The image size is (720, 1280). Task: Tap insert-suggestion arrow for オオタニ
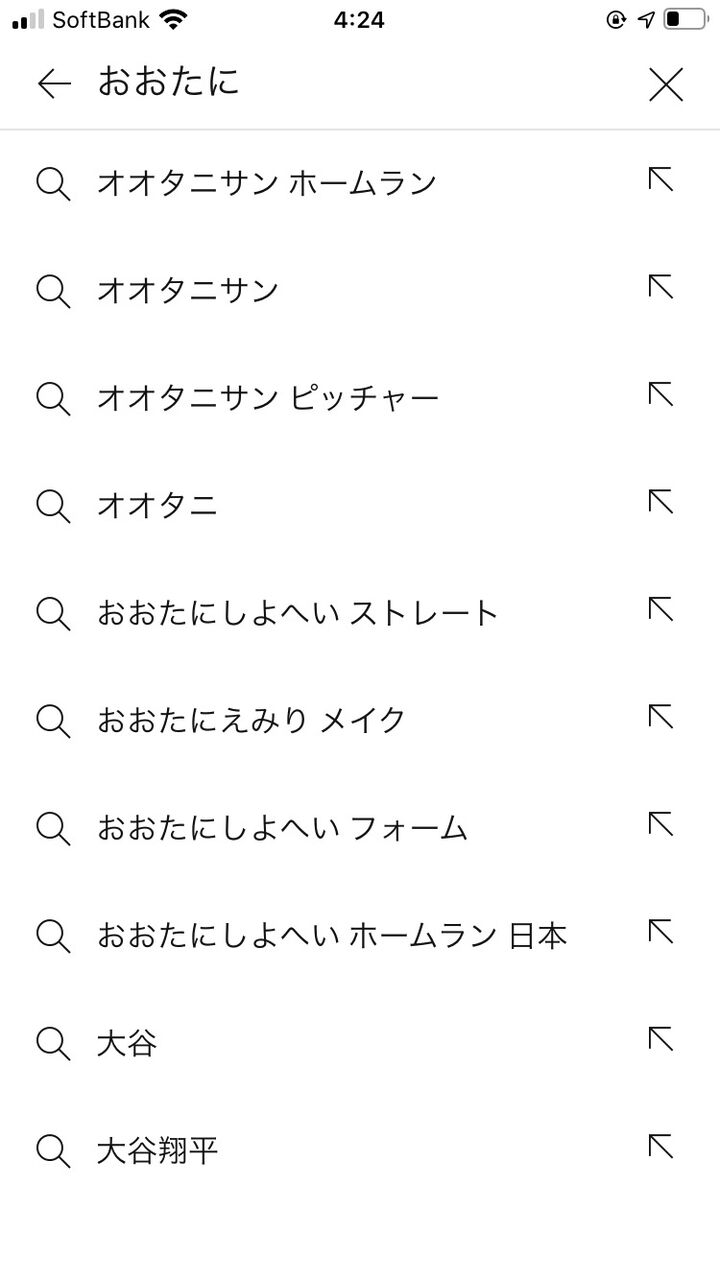[660, 502]
